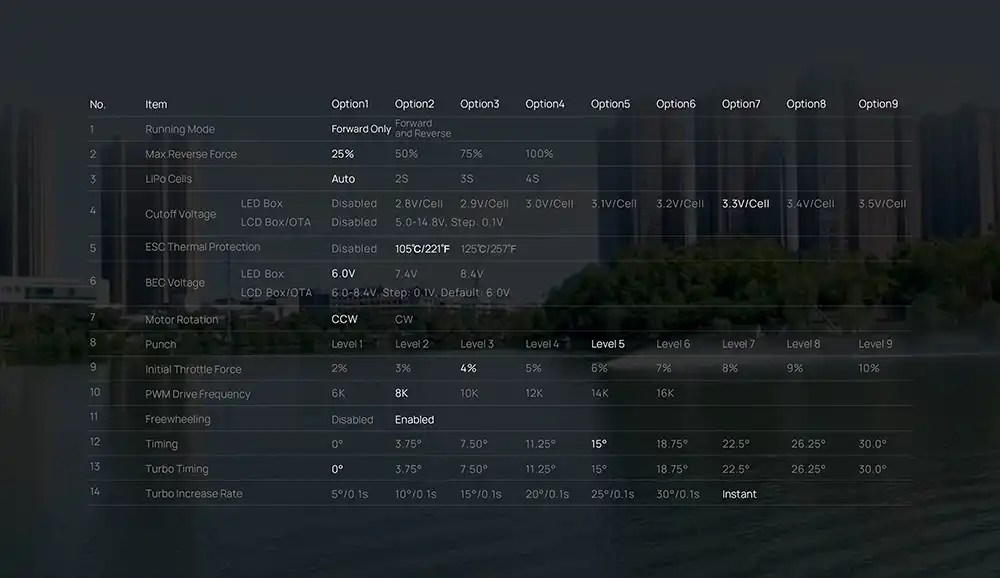Select Auto in the LiPo Cells row

coord(343,179)
